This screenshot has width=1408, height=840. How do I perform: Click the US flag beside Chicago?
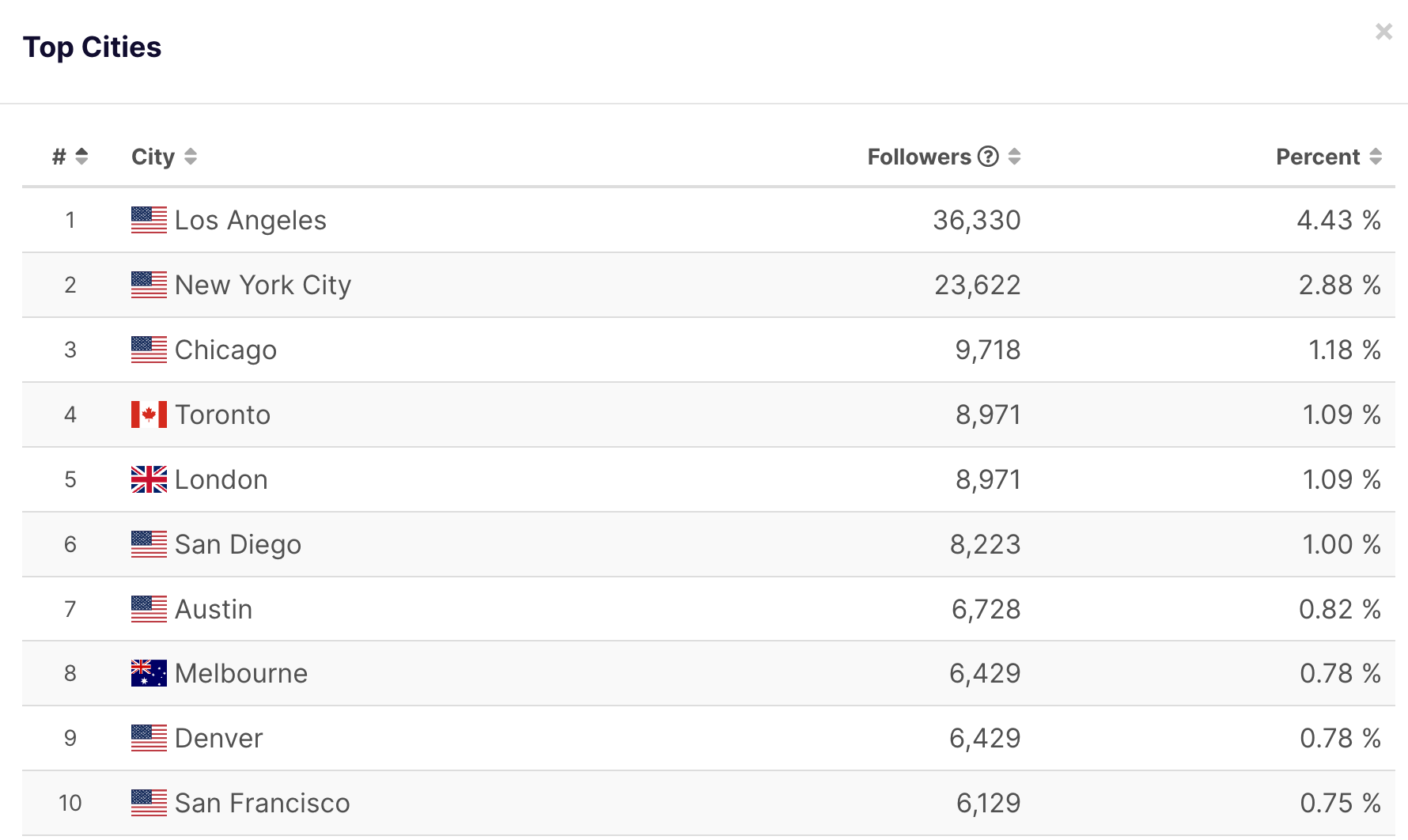pyautogui.click(x=149, y=350)
